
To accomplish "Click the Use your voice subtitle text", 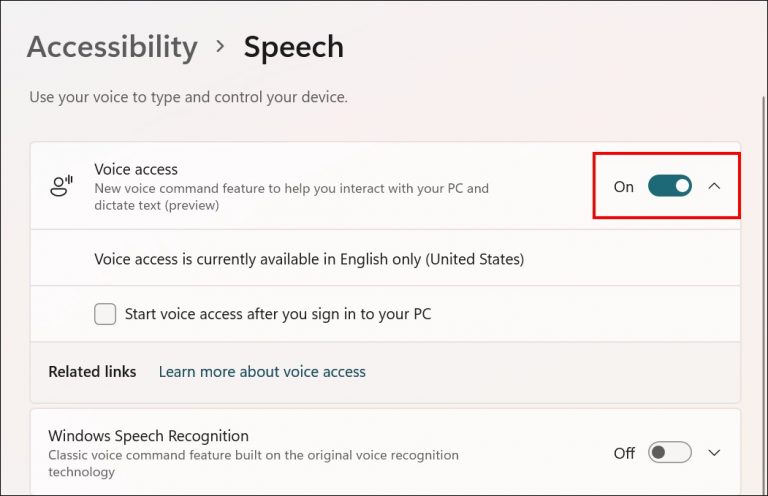I will coord(188,97).
